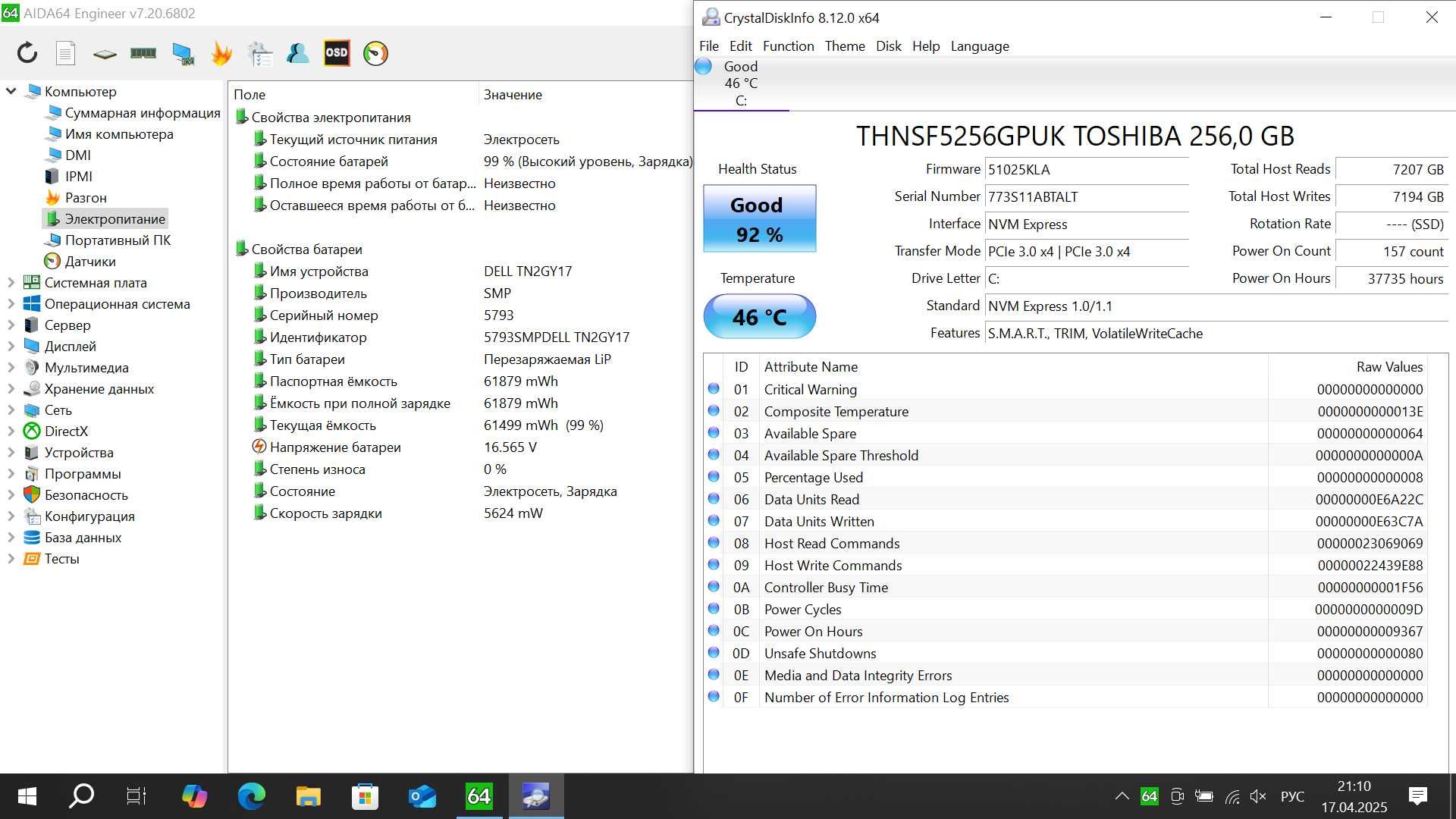The width and height of the screenshot is (1456, 819).
Task: Launch Copilot from the taskbar
Action: pos(194,796)
